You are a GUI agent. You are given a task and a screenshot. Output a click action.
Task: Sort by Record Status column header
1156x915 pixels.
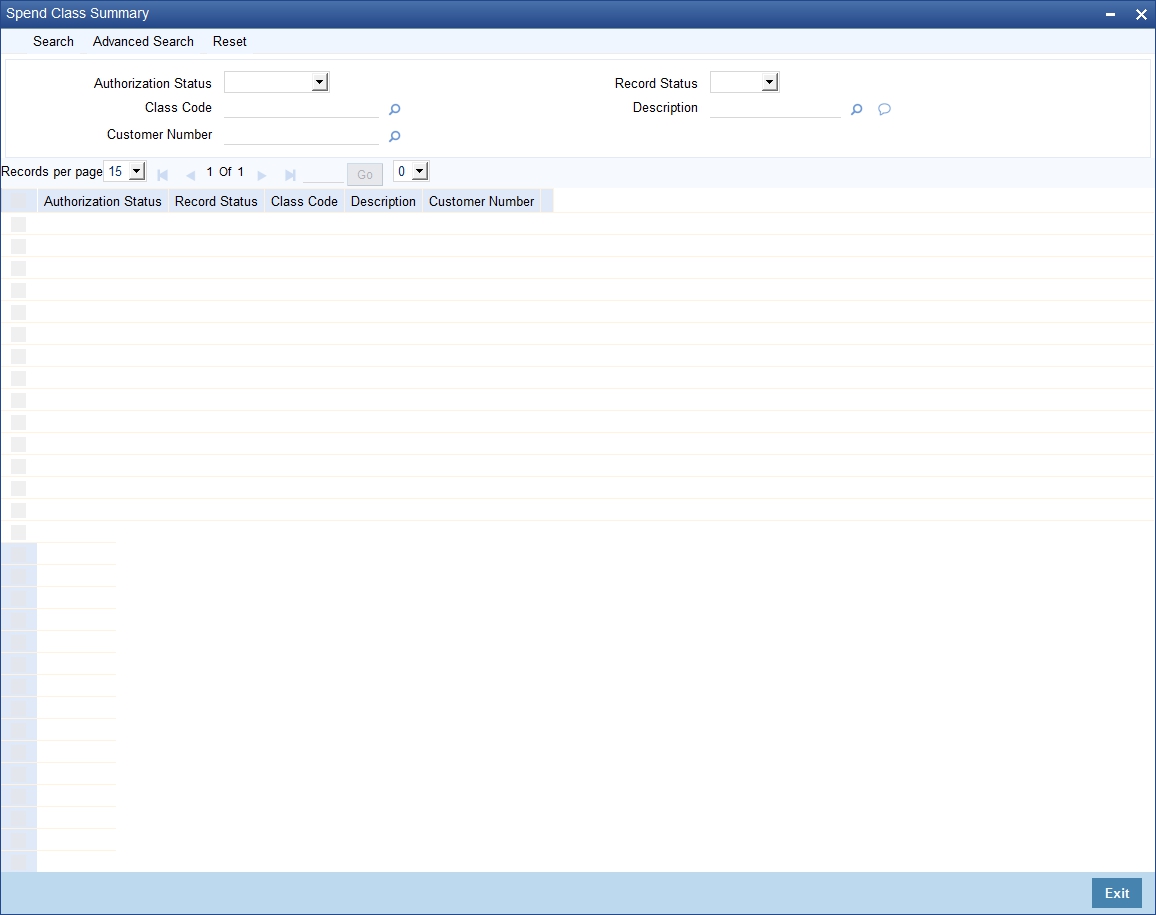pos(216,201)
